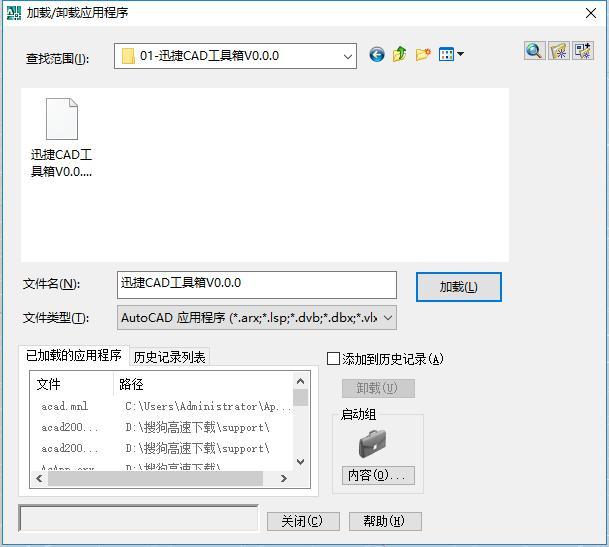Switch to 历史记录列表 tab
This screenshot has width=609, height=547.
coord(169,357)
